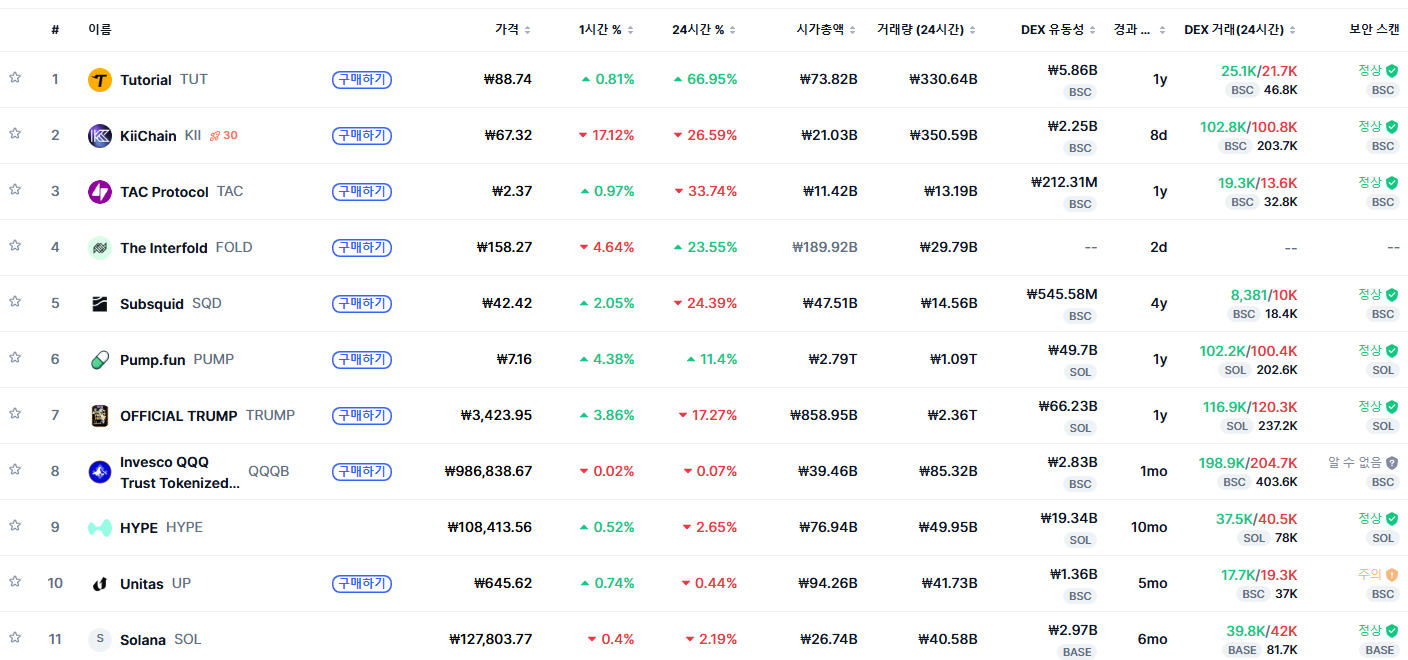The image size is (1408, 660).
Task: Click the Solana coin logo
Action: click(x=100, y=640)
